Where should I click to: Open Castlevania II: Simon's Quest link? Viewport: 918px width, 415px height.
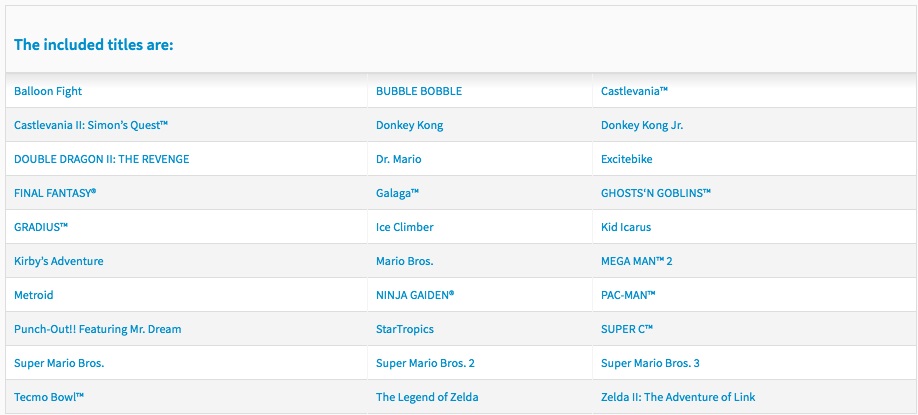(x=91, y=125)
